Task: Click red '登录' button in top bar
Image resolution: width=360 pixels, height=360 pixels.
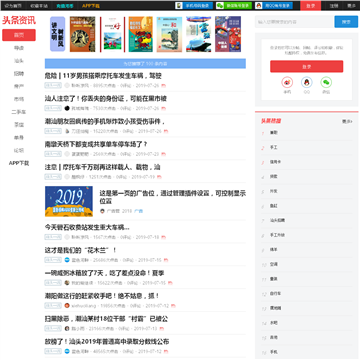Action: coord(310,6)
